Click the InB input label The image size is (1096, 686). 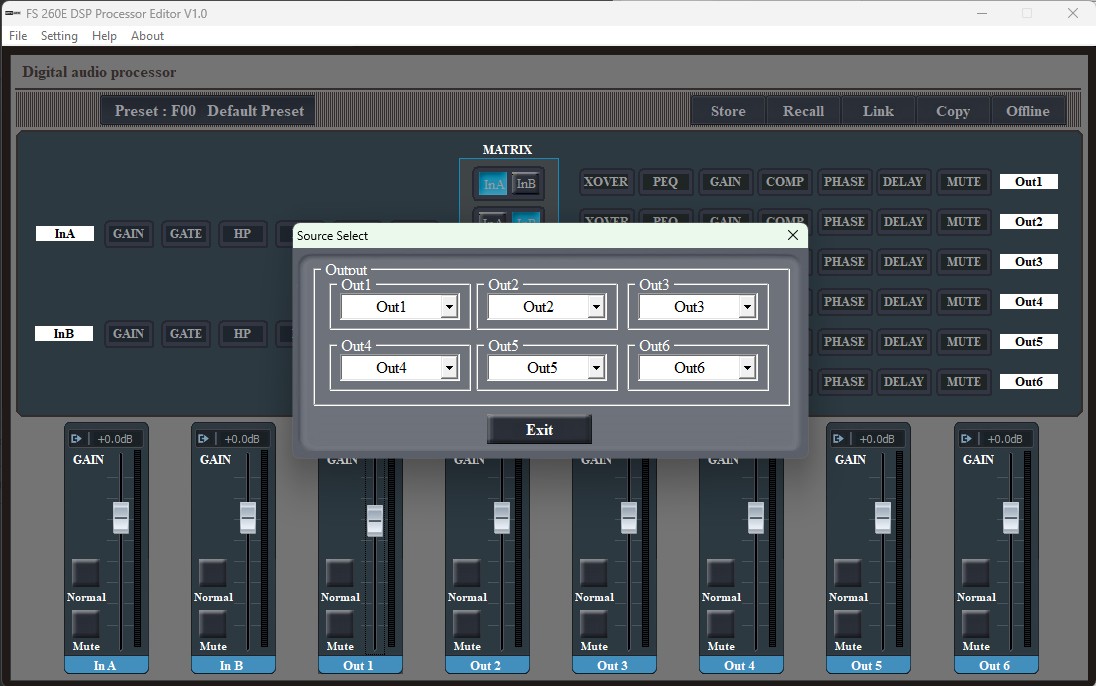[64, 334]
